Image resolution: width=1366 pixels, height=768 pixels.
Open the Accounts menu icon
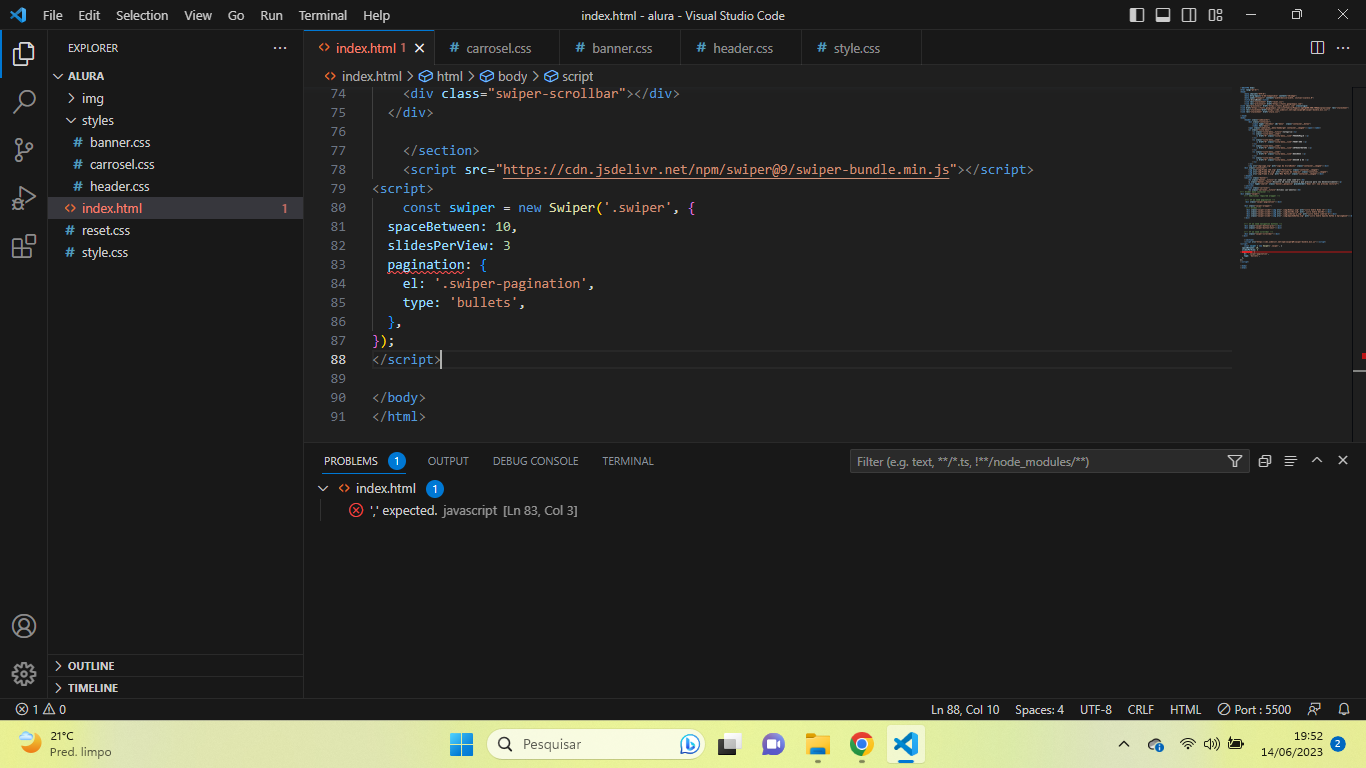pyautogui.click(x=24, y=626)
